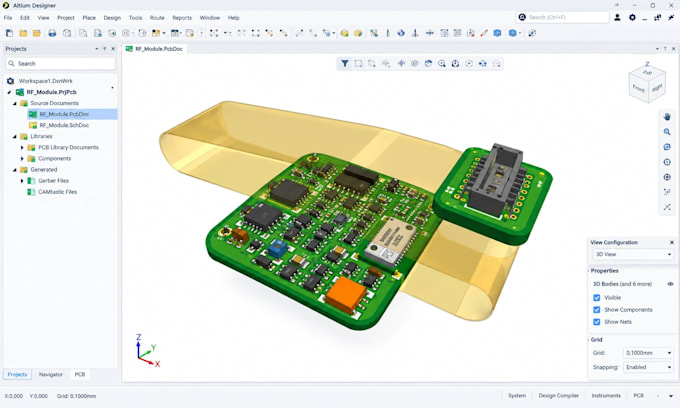Click the blue Save icon in main toolbar
The height and width of the screenshot is (408, 680).
point(52,33)
